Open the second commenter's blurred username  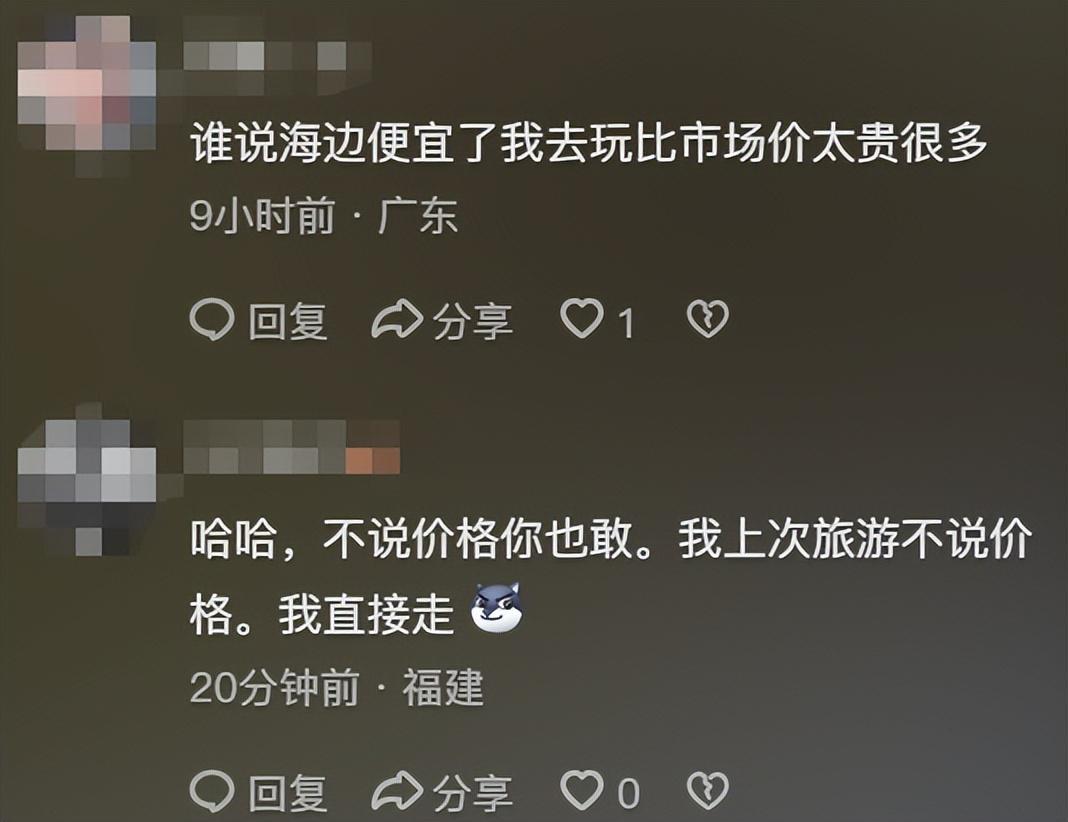[292, 447]
